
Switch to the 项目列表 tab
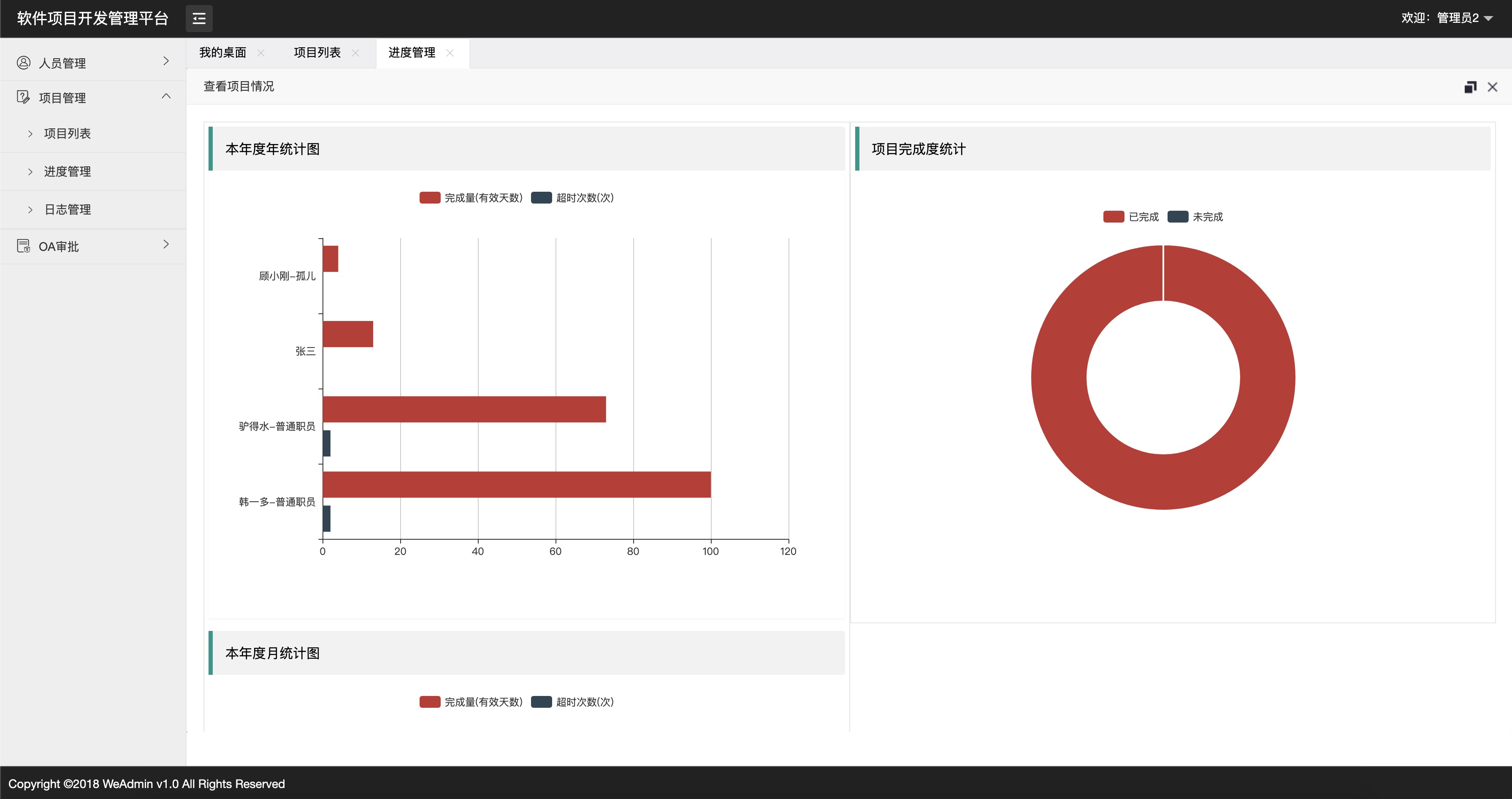coord(317,53)
